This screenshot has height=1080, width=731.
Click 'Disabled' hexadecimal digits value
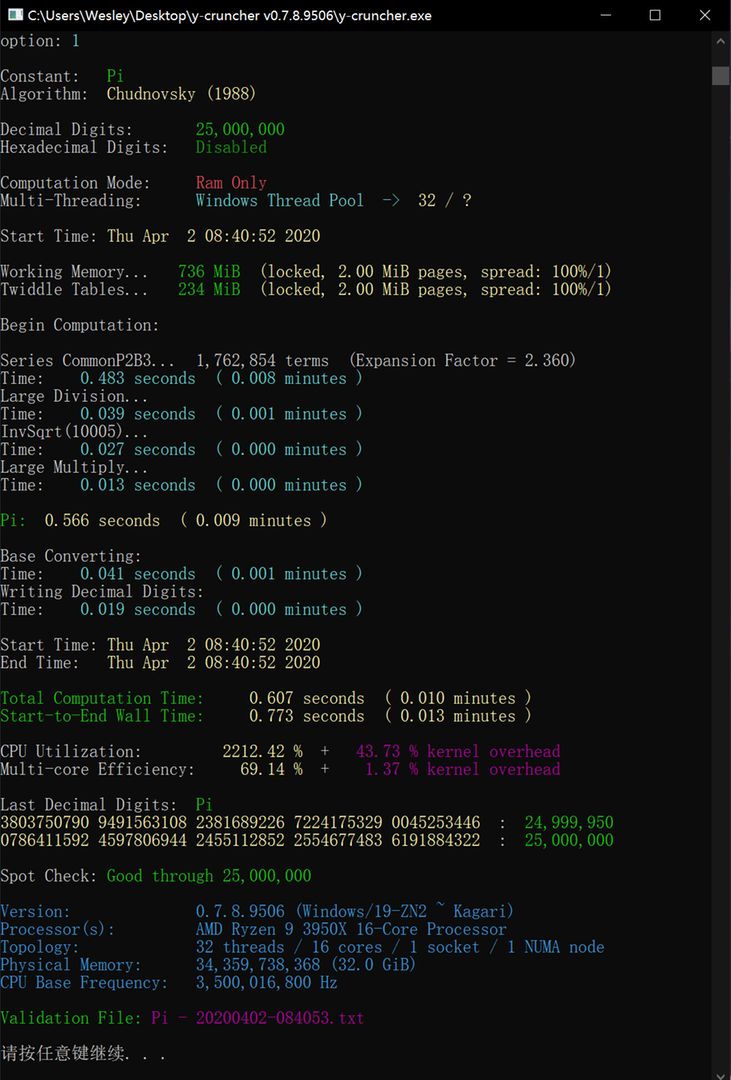pos(231,147)
